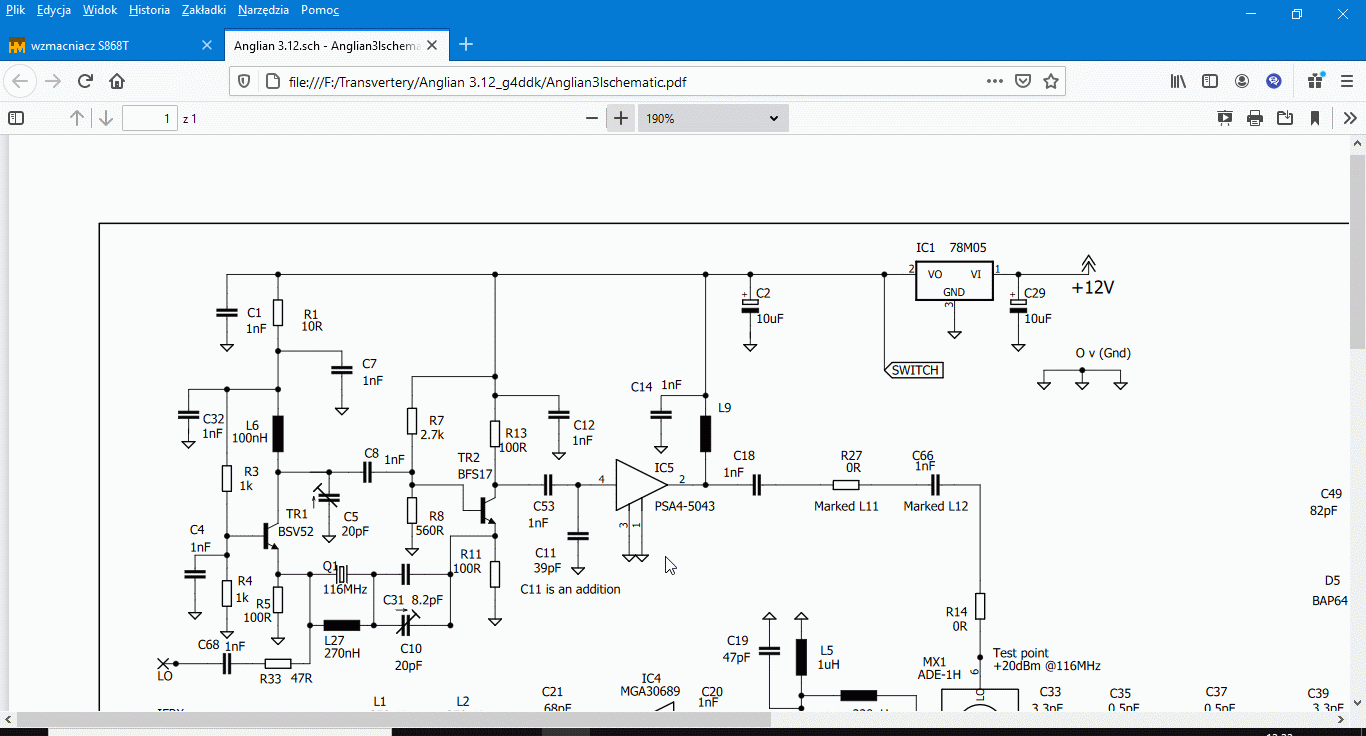Print the PDF with the printer icon
Image resolution: width=1366 pixels, height=736 pixels.
[1255, 118]
